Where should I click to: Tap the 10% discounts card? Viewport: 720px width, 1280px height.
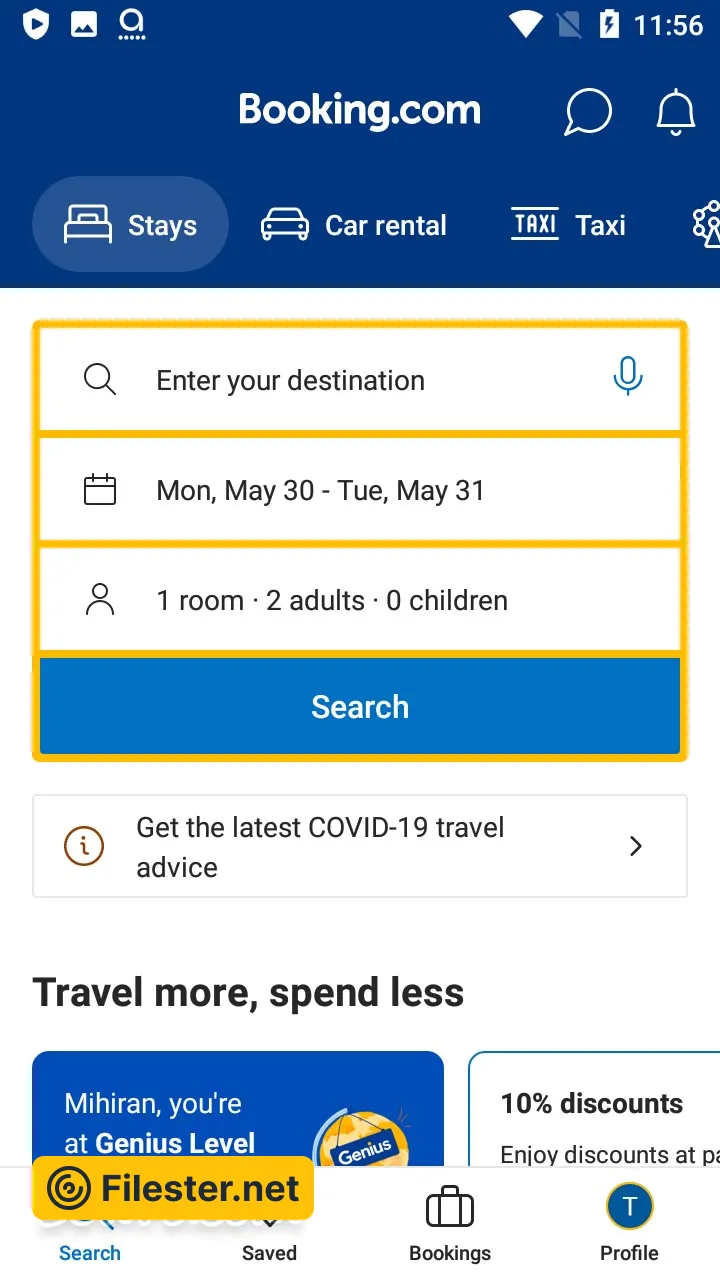point(594,1110)
